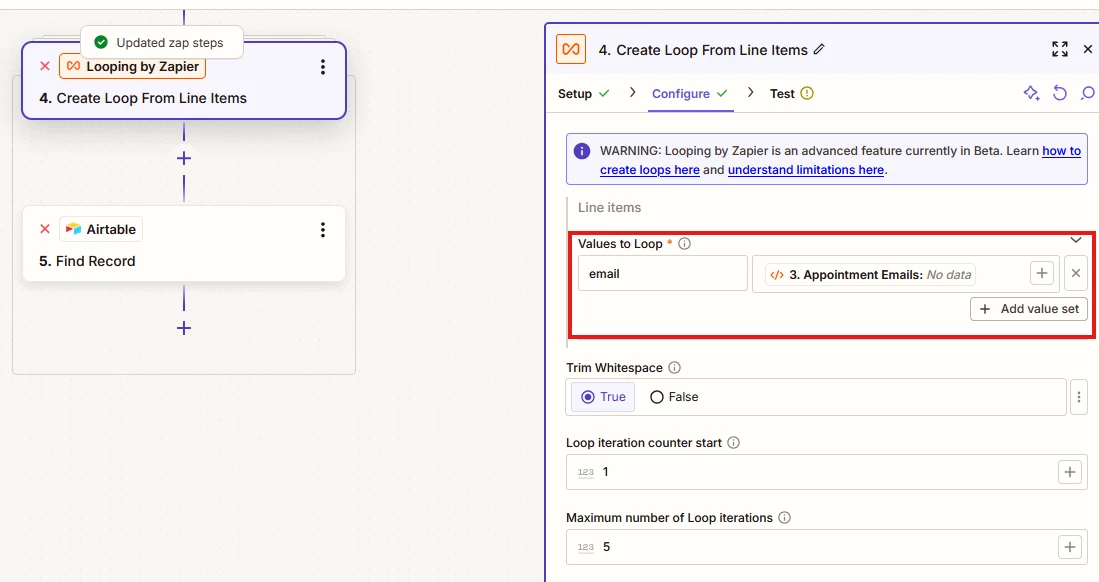Add step below Airtable Find Record
This screenshot has height=582, width=1099.
184,327
